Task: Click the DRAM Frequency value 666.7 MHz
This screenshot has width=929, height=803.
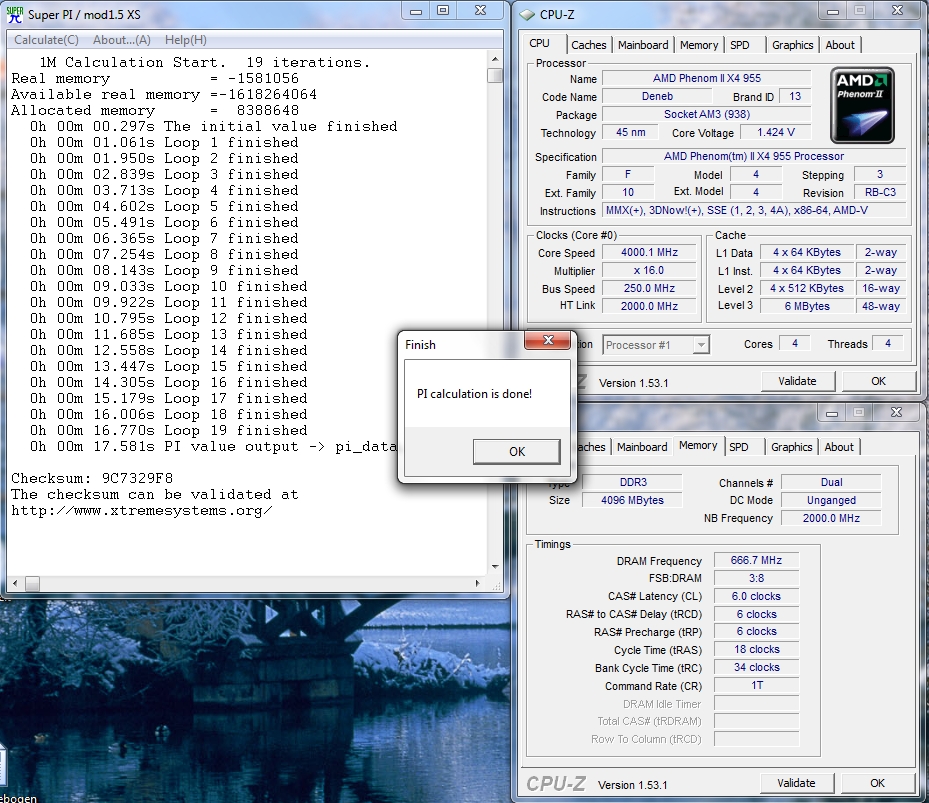Action: [x=756, y=561]
